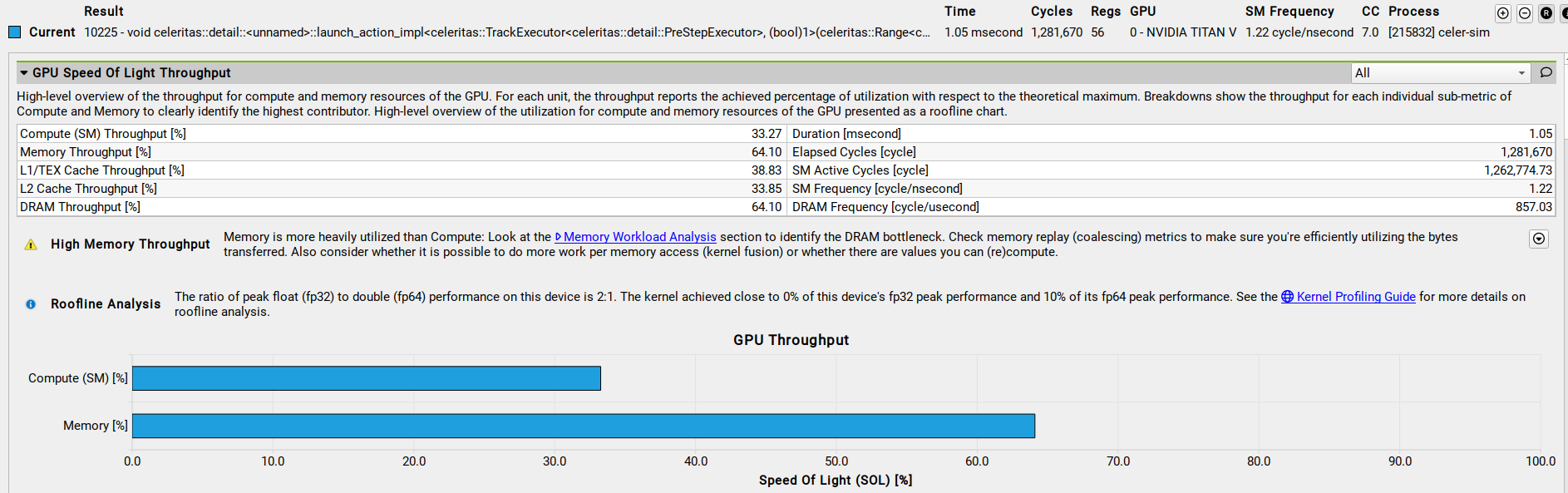Click the circled R toolbar icon
The width and height of the screenshot is (1568, 493).
click(x=1546, y=13)
